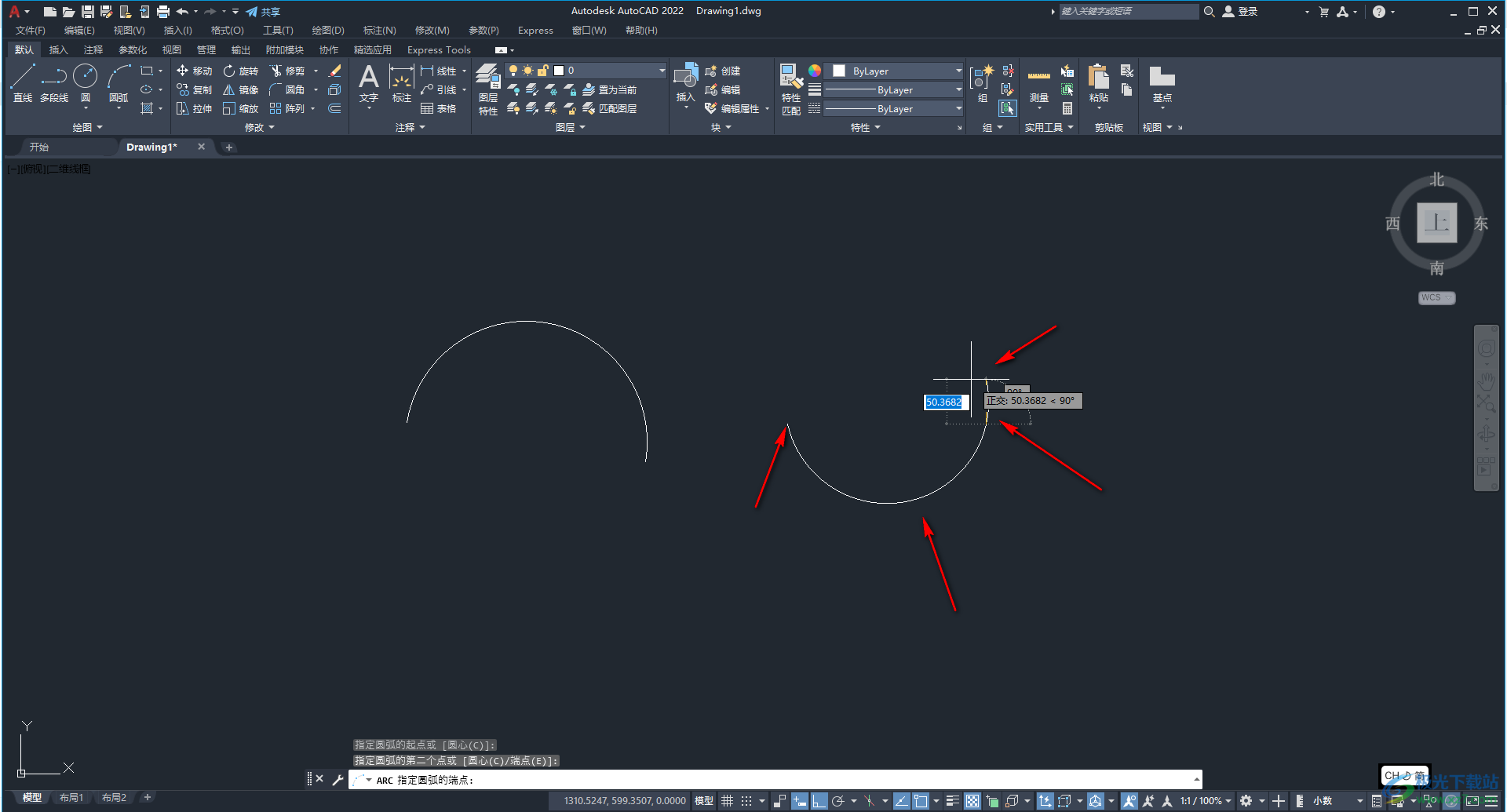The width and height of the screenshot is (1507, 812).
Task: Click the ViewCube 上 (Top) face
Action: 1436,223
